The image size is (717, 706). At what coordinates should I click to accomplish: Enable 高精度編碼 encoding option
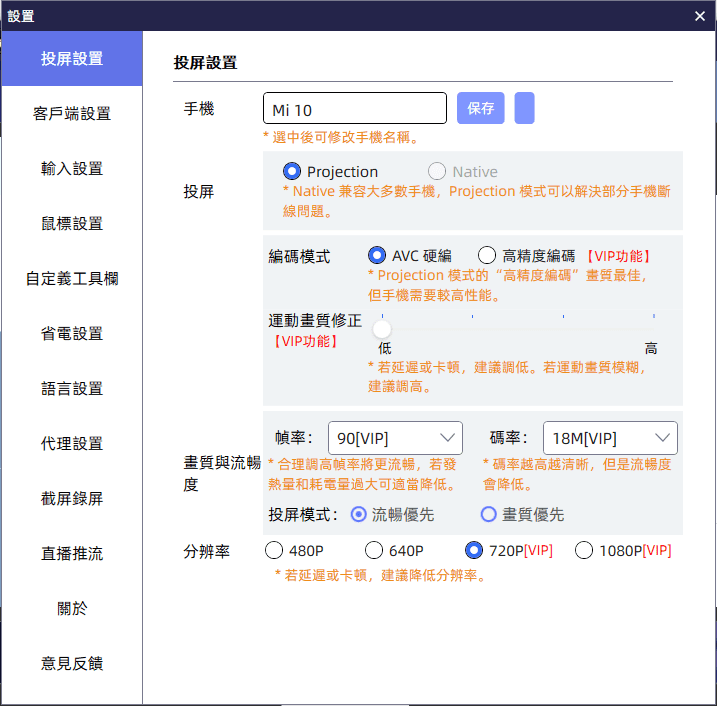(487, 255)
